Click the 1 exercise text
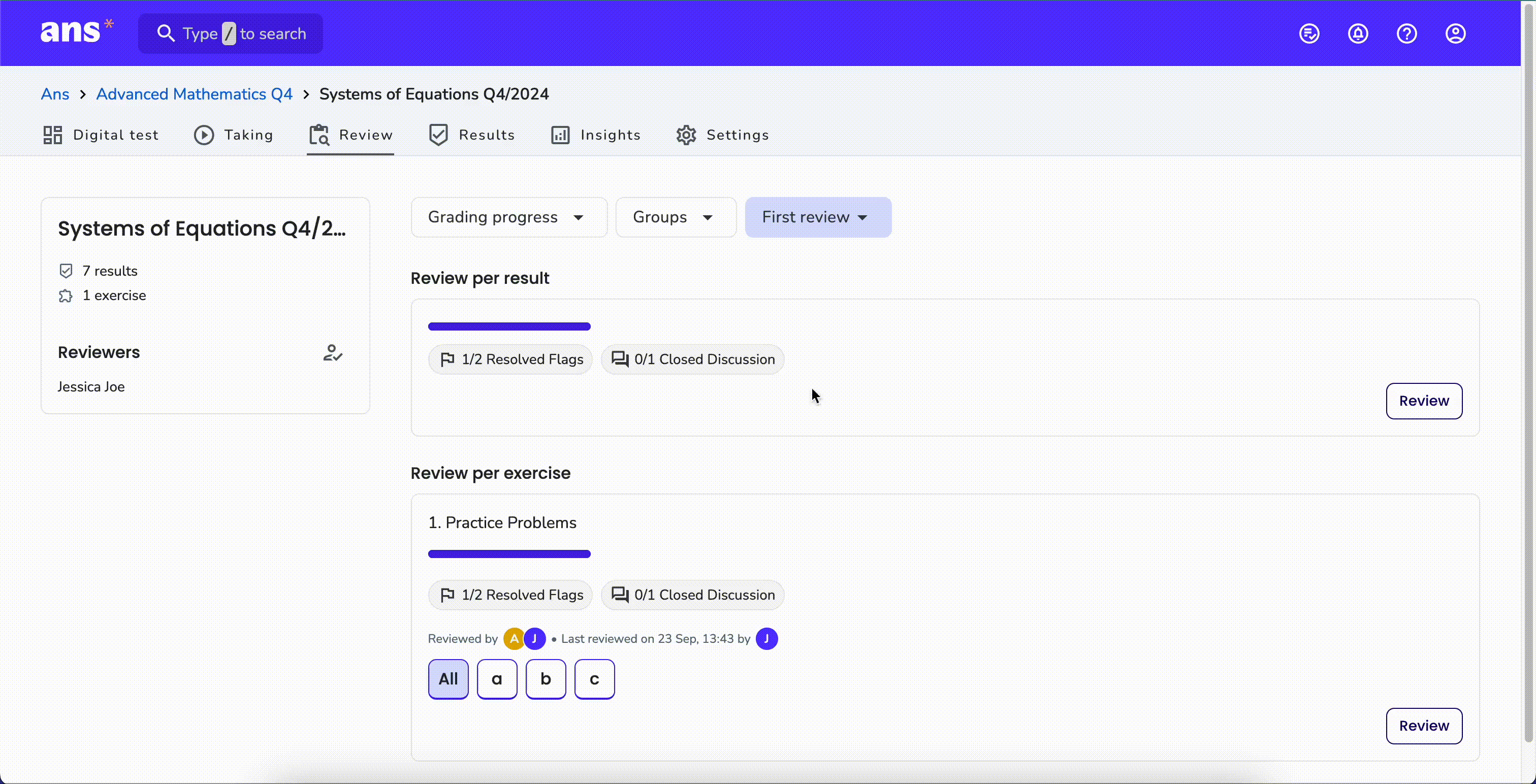 [114, 296]
